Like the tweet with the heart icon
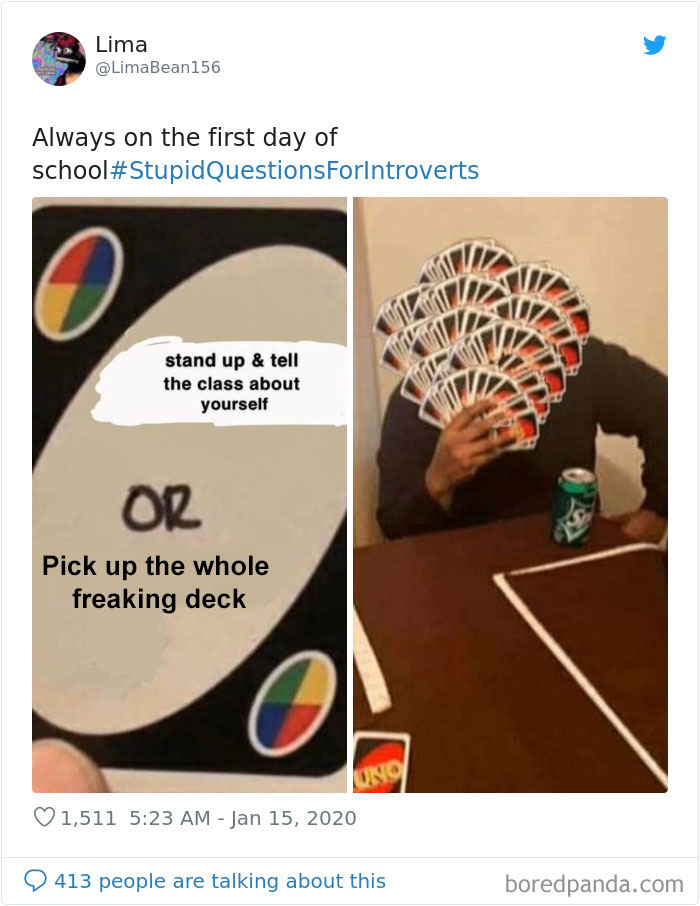Image resolution: width=700 pixels, height=906 pixels. (x=45, y=817)
